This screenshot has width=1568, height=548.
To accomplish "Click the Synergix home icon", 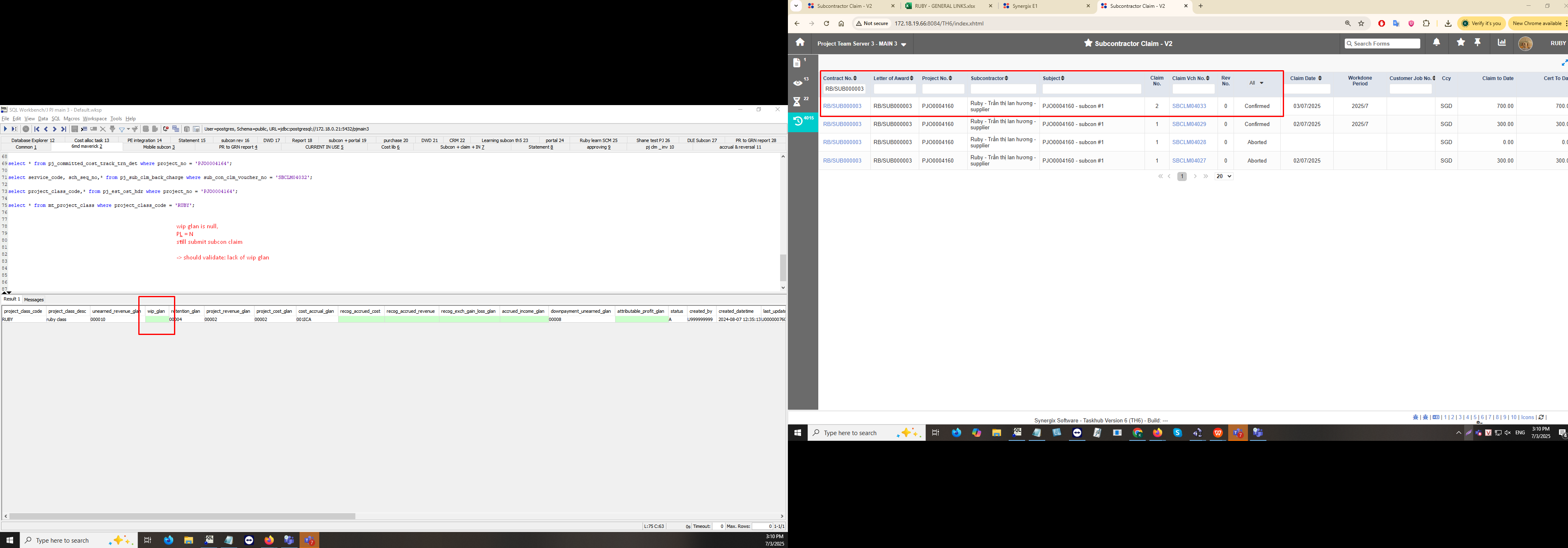I will point(800,42).
